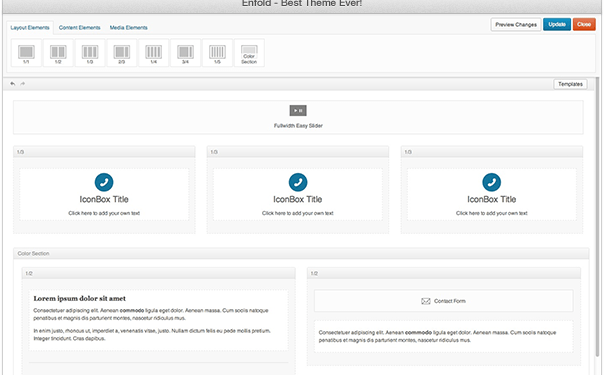The width and height of the screenshot is (604, 375).
Task: Open the Contact Form element
Action: point(443,301)
